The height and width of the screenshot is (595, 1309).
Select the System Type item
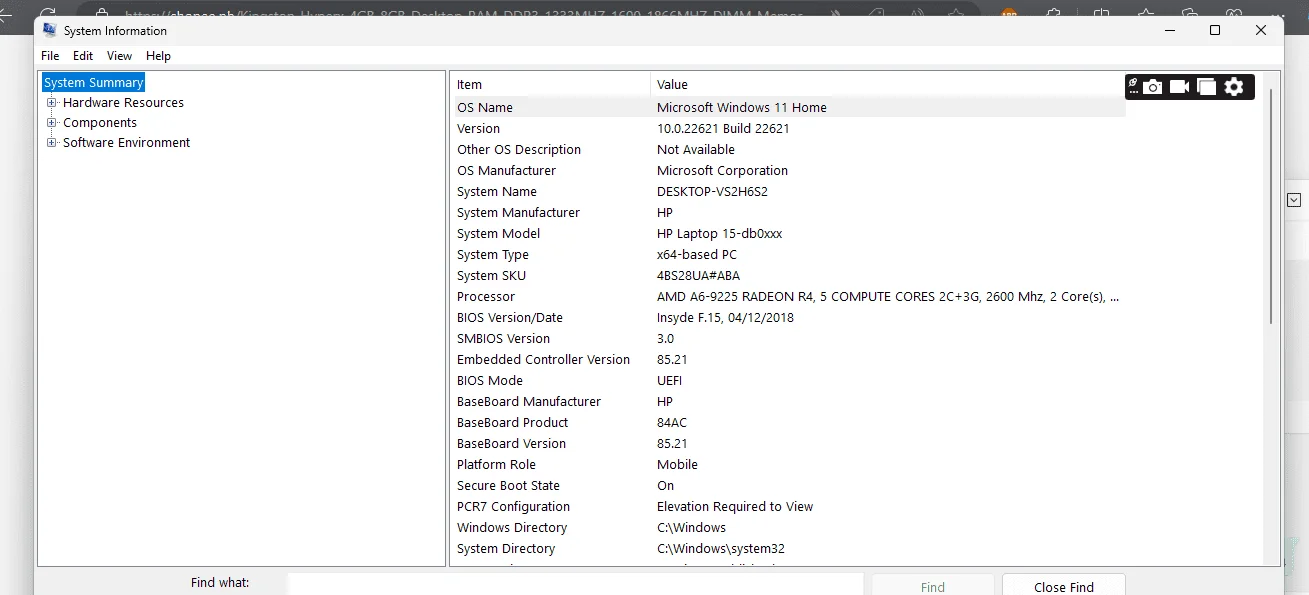point(493,254)
